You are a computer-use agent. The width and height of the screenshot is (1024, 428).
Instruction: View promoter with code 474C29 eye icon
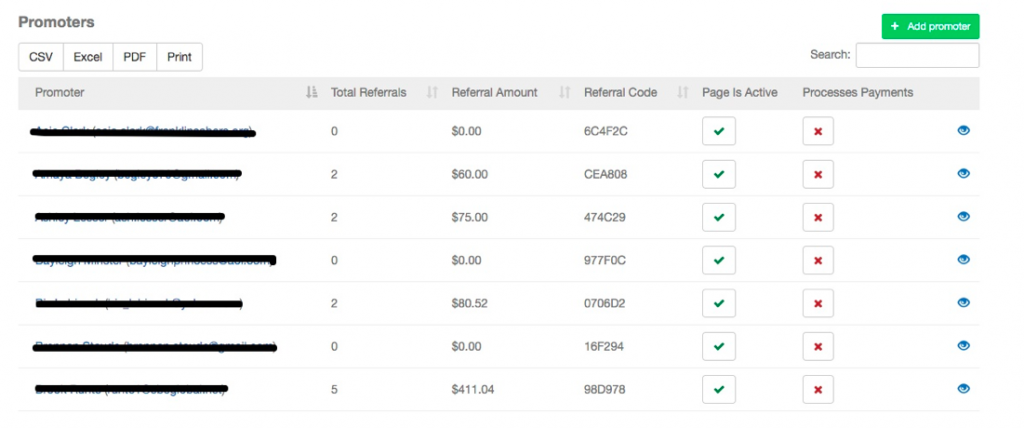pyautogui.click(x=963, y=217)
